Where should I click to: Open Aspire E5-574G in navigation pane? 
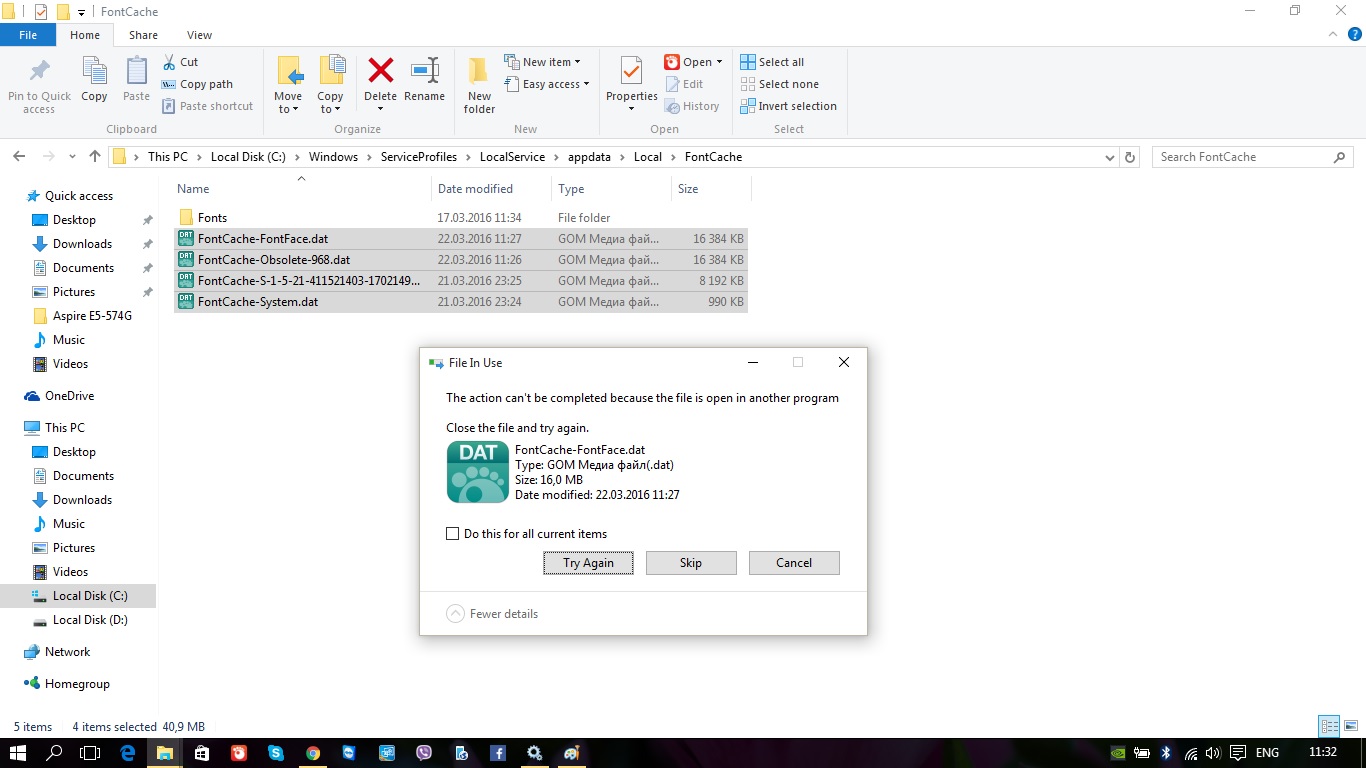(92, 316)
